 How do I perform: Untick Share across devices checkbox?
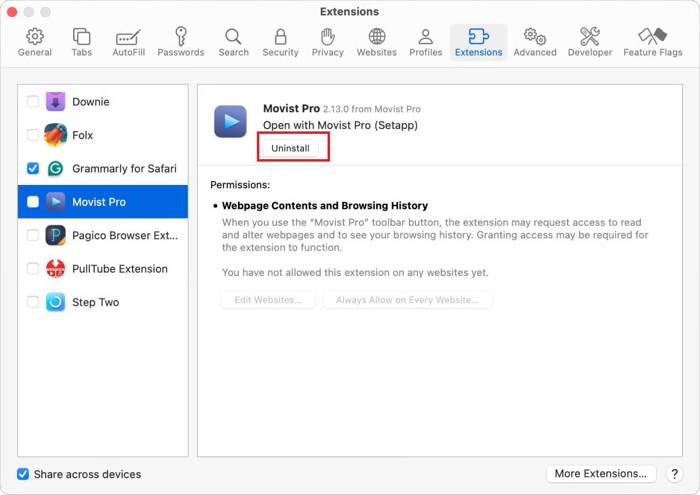pyautogui.click(x=23, y=474)
